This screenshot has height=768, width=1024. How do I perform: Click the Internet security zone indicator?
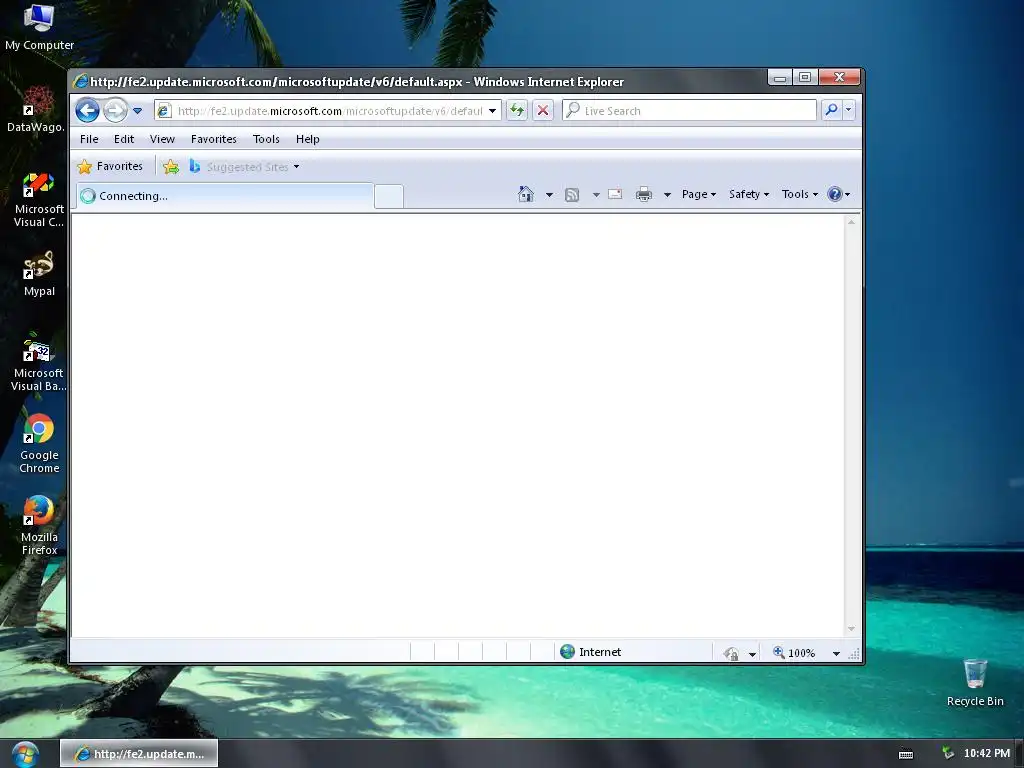pos(591,652)
